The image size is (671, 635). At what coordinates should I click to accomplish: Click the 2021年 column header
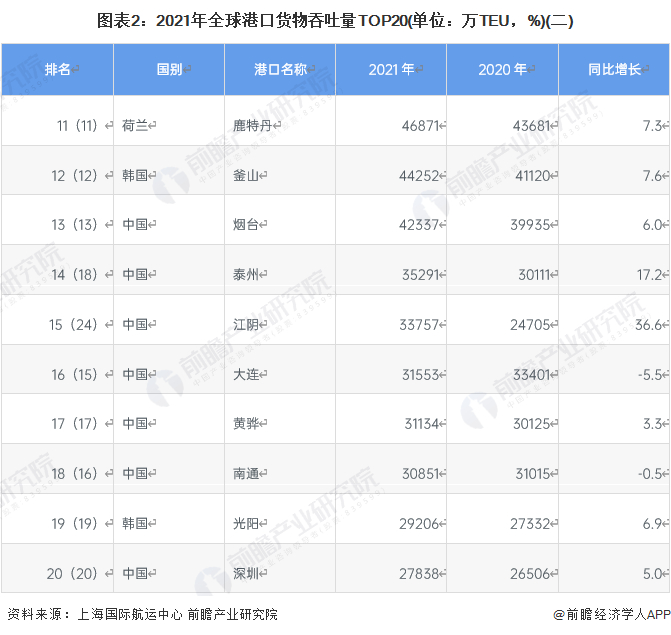pos(391,69)
